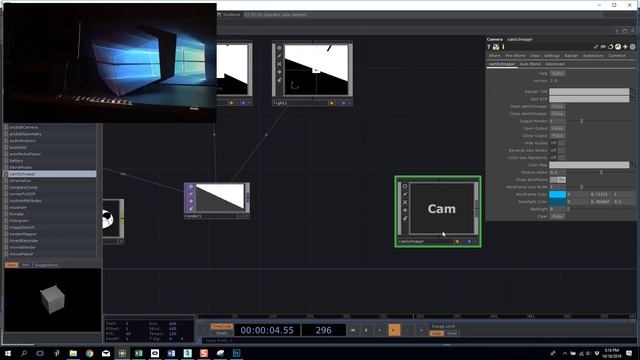Viewport: 640px width, 360px height.
Task: Open Windows Start menu
Action: coord(7,353)
